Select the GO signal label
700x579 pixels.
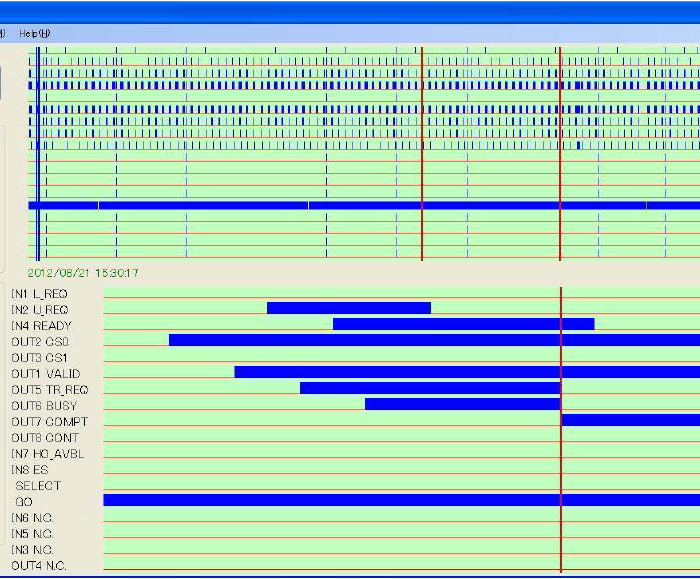coord(24,501)
